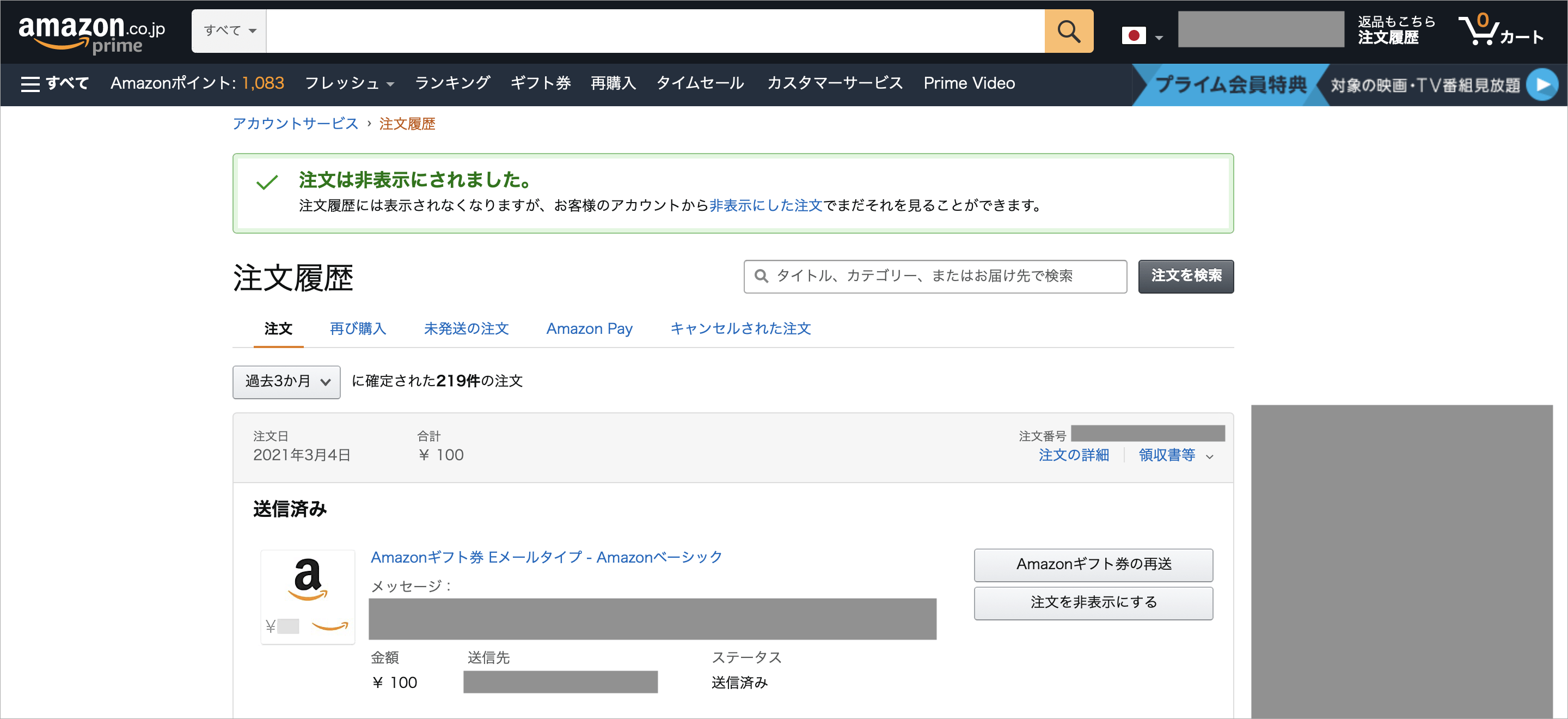Open the Amazonギフト券 Eメールタイプ product link
Viewport: 1568px width, 719px height.
pyautogui.click(x=546, y=558)
